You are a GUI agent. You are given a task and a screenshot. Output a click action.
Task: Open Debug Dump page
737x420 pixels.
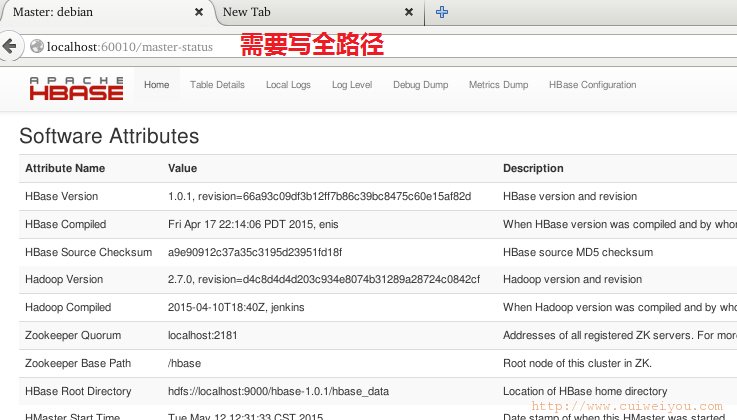coord(421,85)
